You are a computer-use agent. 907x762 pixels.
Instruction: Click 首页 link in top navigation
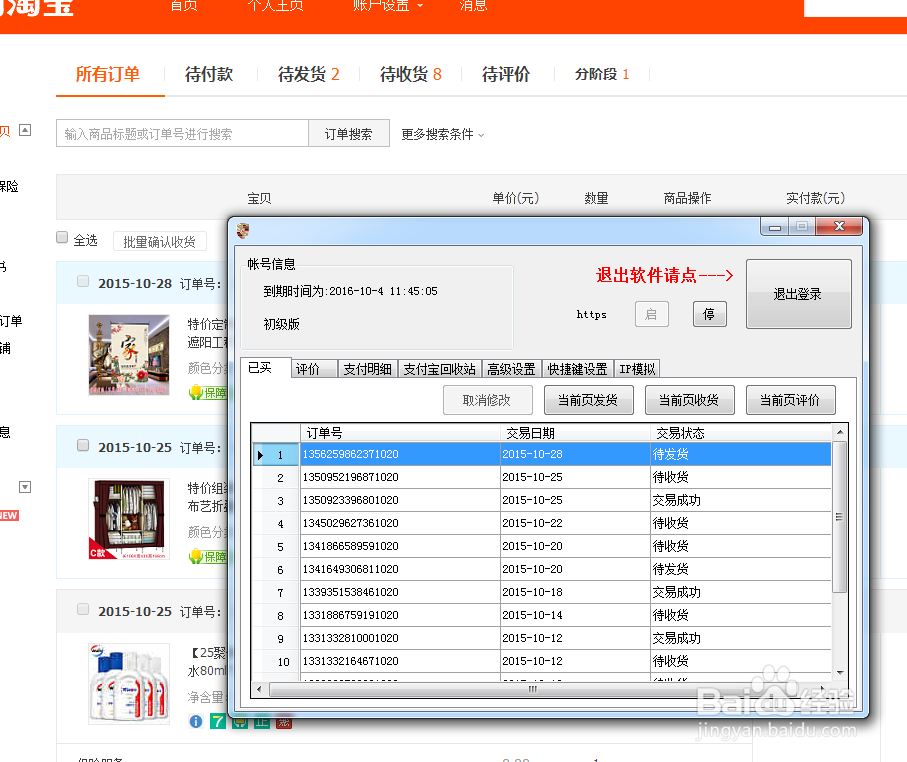[x=184, y=6]
